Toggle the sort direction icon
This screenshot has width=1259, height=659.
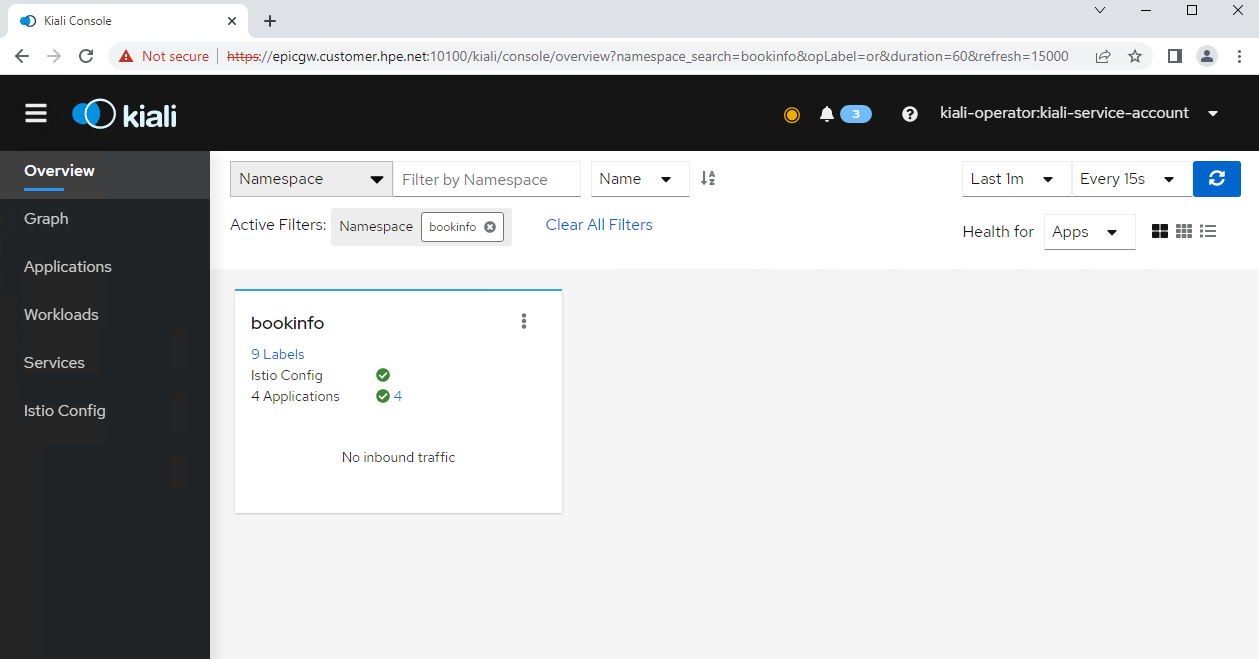tap(708, 179)
